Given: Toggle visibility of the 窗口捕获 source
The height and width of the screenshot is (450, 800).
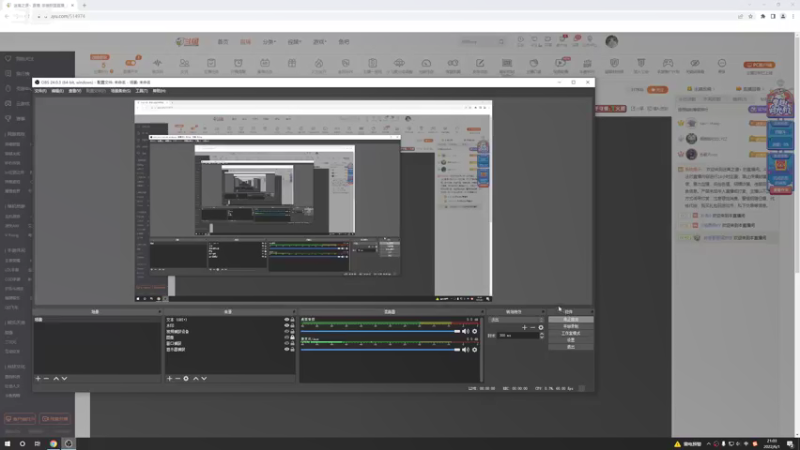Looking at the screenshot, I should (x=287, y=343).
